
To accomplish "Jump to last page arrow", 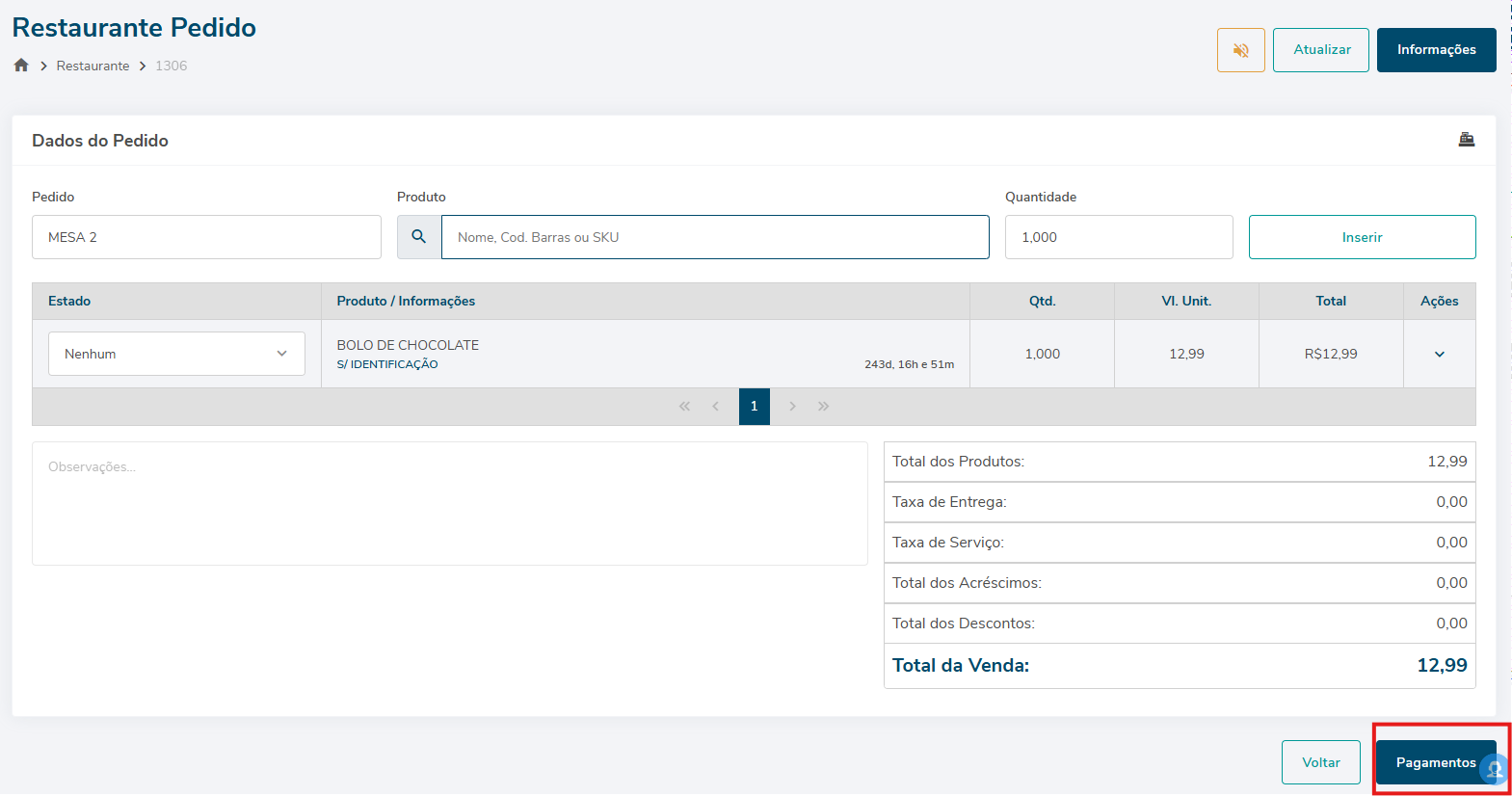I will [x=824, y=407].
